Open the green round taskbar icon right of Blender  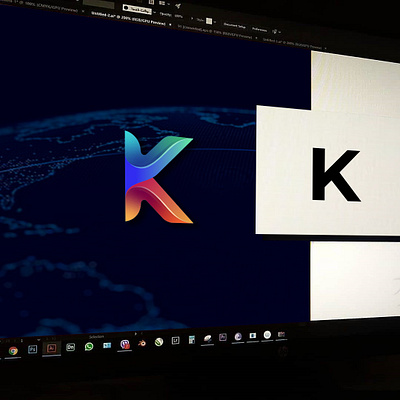click(x=159, y=342)
